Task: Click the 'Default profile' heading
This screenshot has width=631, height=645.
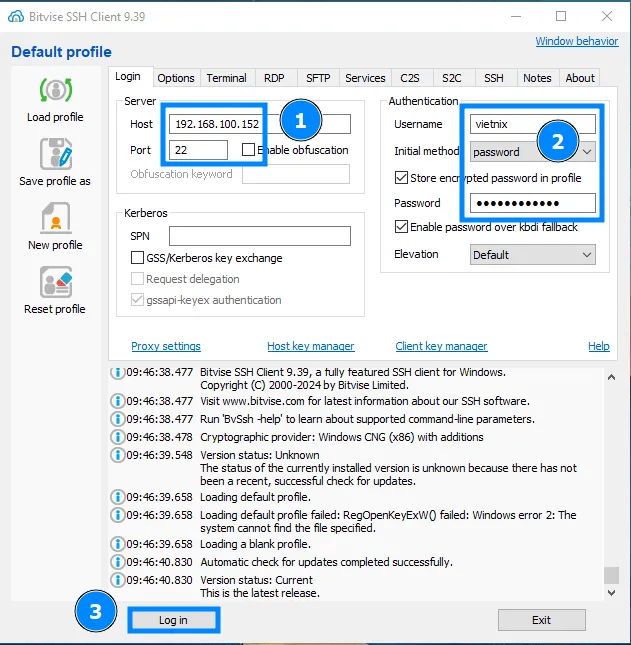Action: coord(61,52)
